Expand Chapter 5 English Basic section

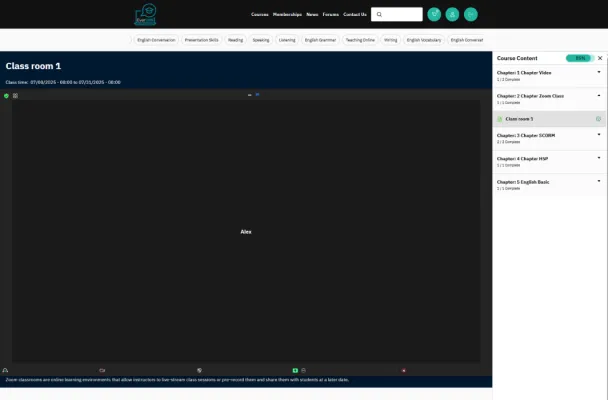click(x=598, y=181)
